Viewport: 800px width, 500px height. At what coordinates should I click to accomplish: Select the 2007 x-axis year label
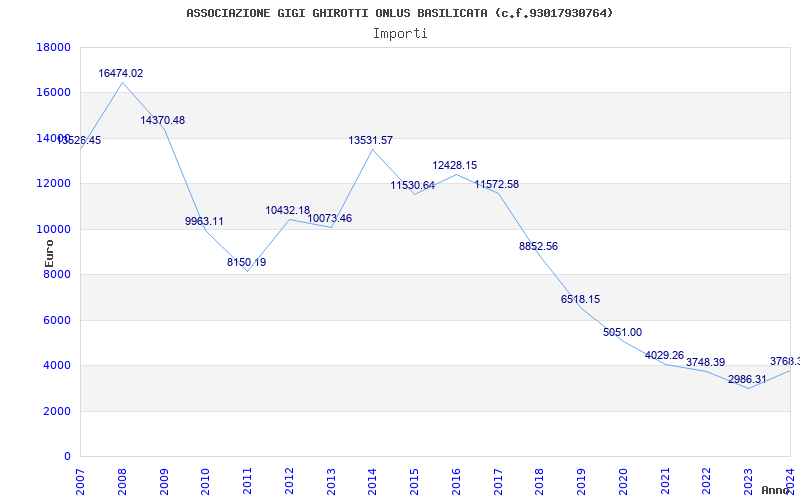[80, 482]
